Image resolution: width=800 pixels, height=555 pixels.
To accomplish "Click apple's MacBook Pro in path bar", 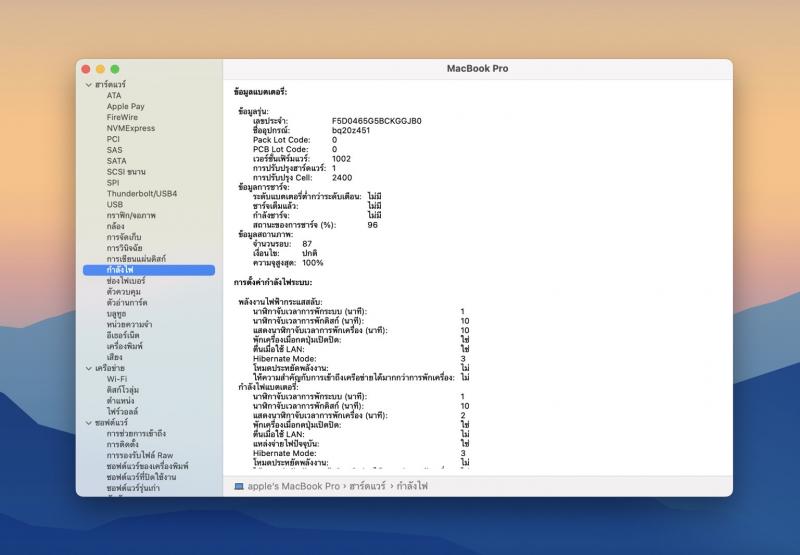I will coord(293,486).
